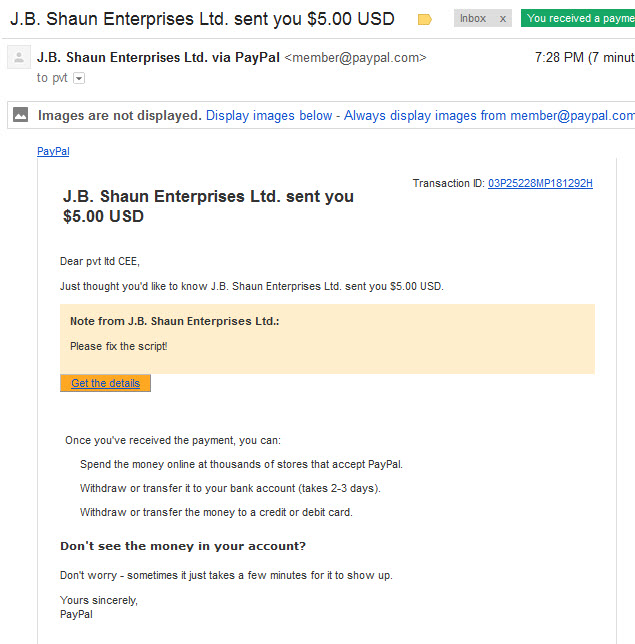The width and height of the screenshot is (635, 644).
Task: Open the 'You received a payment' green label
Action: (578, 18)
